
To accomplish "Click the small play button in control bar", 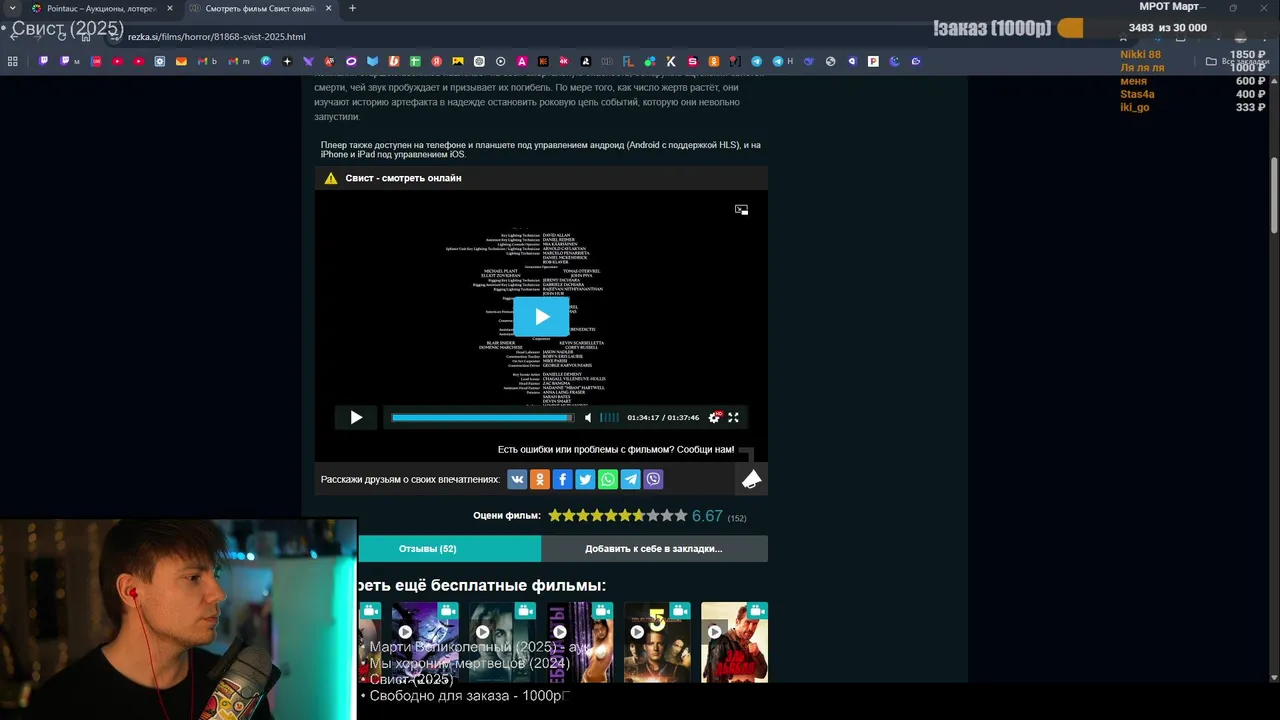I will point(356,417).
